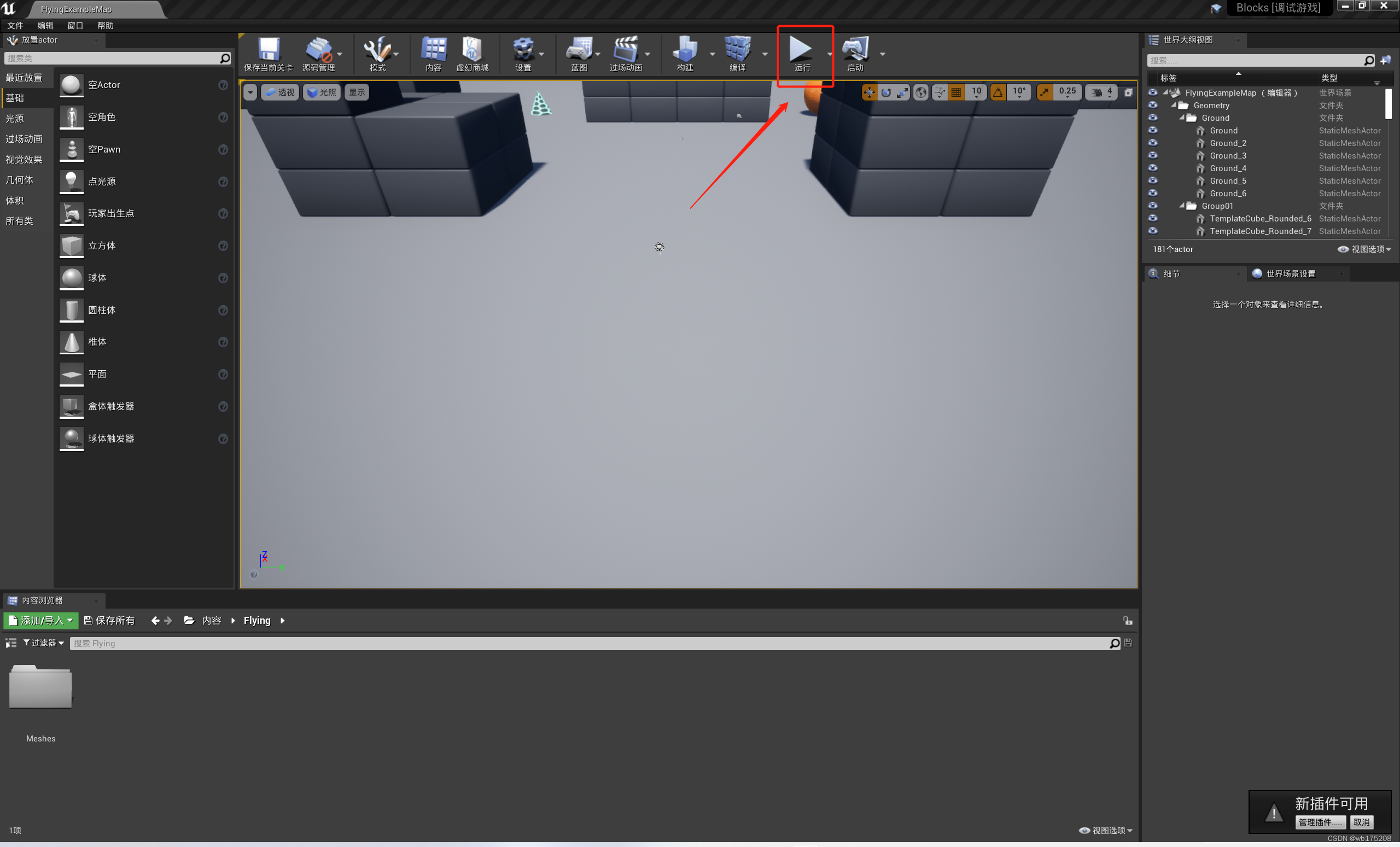This screenshot has width=1400, height=847.
Task: Click the Launch (启动) gamepad icon
Action: (855, 49)
